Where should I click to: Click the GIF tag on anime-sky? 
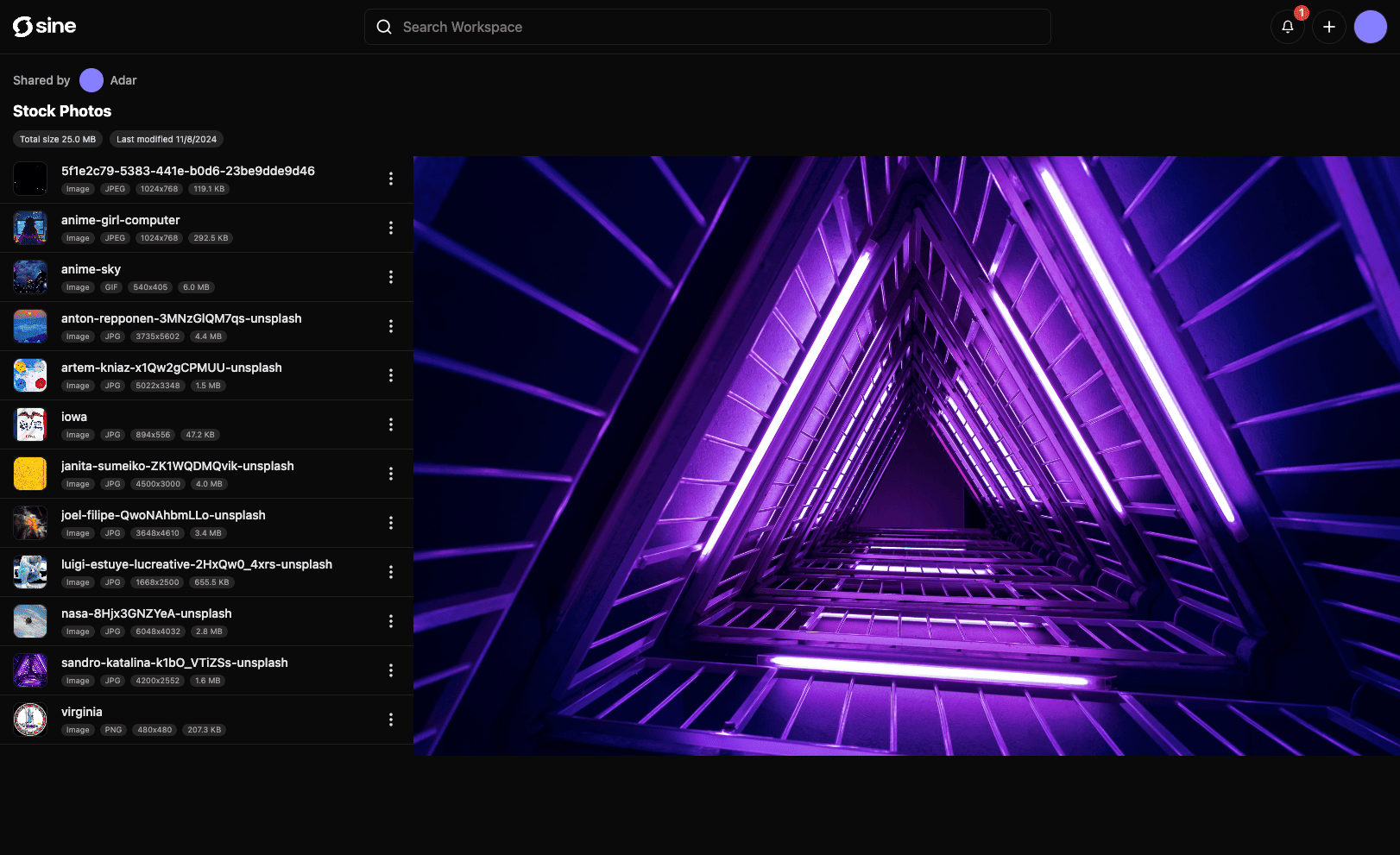[x=111, y=287]
